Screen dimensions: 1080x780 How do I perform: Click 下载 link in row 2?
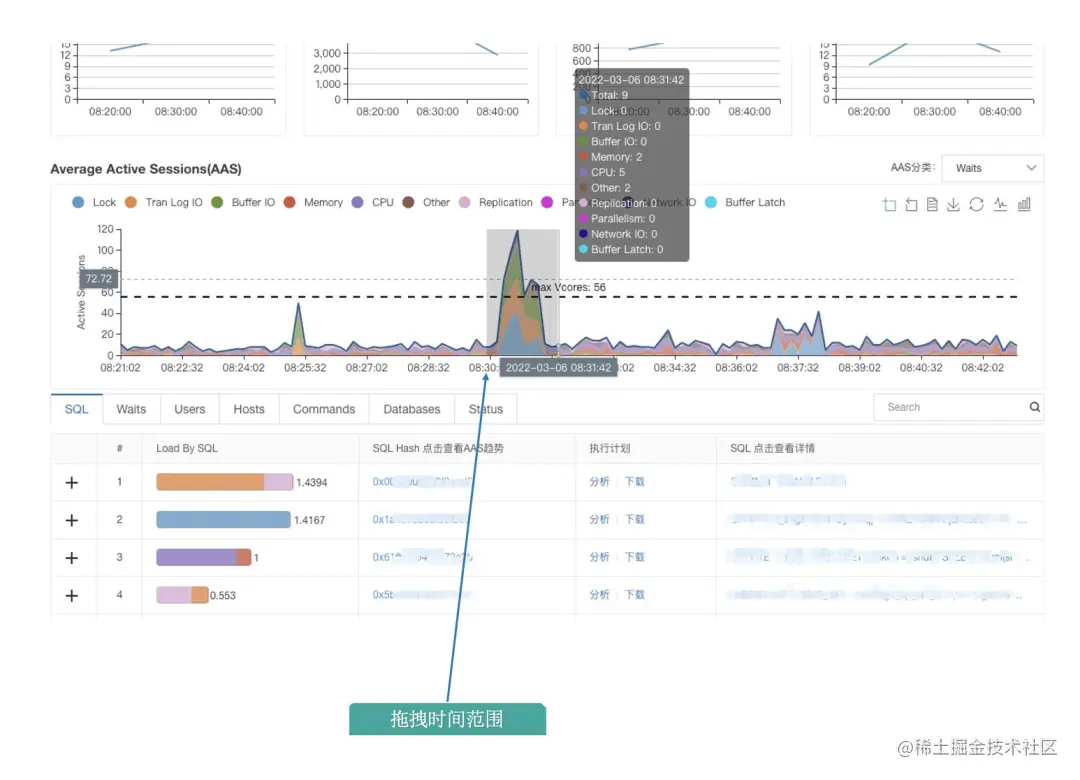point(634,520)
